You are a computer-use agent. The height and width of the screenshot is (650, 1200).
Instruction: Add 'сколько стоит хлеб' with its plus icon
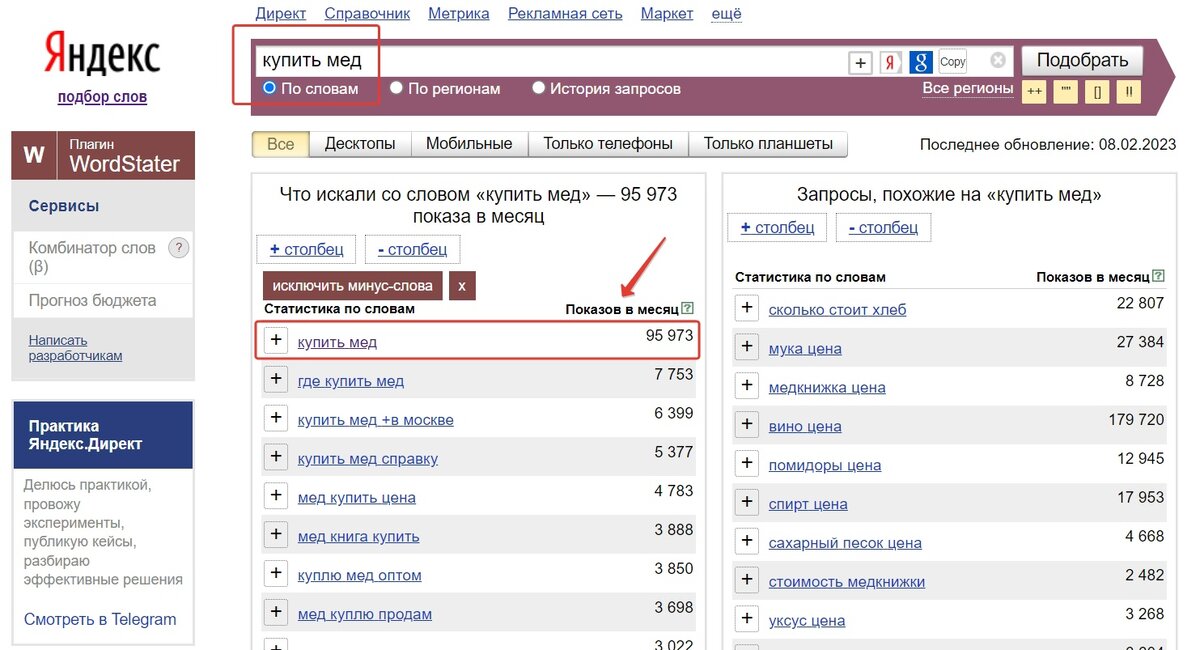pyautogui.click(x=747, y=308)
